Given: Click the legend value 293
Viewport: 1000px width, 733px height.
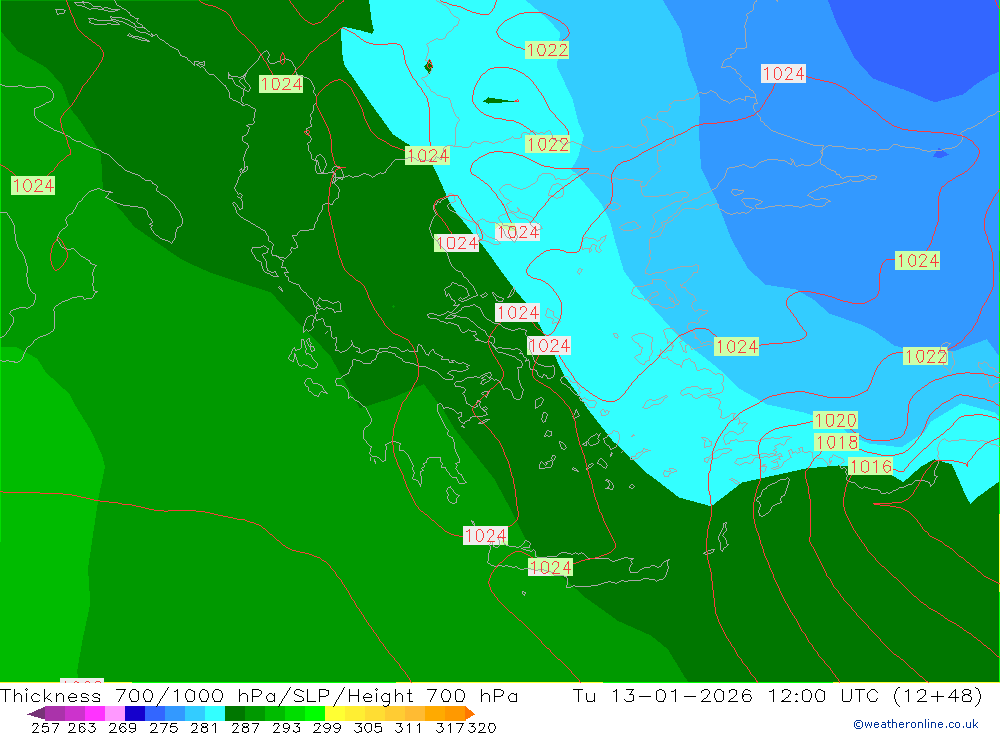Looking at the screenshot, I should [x=286, y=727].
